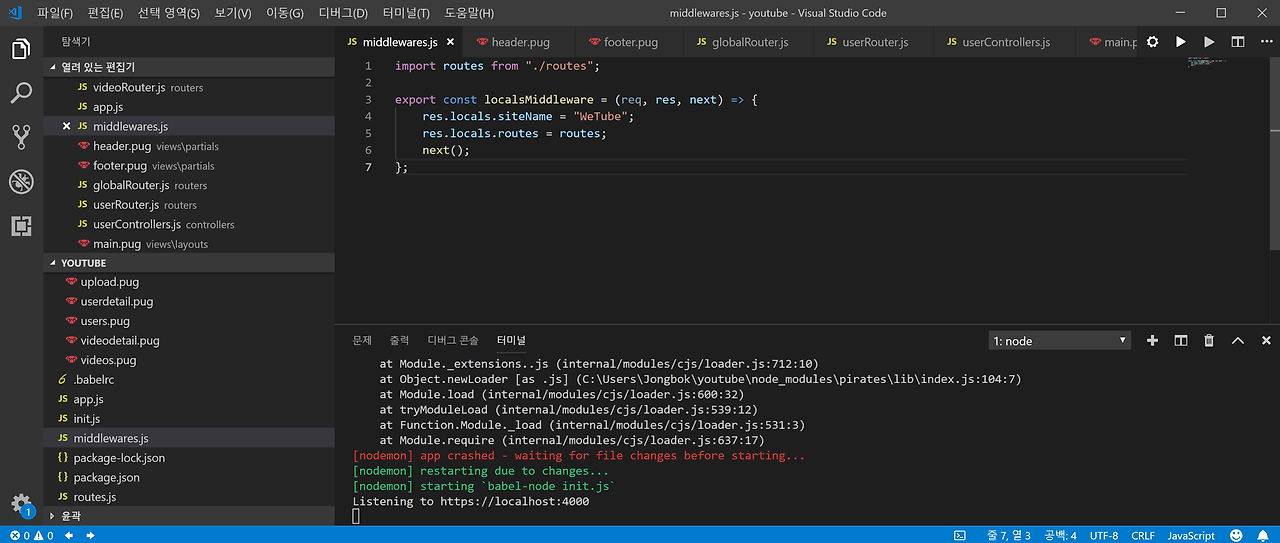Switch to the userControllers.js editor tab
The image size is (1280, 543).
[1005, 42]
